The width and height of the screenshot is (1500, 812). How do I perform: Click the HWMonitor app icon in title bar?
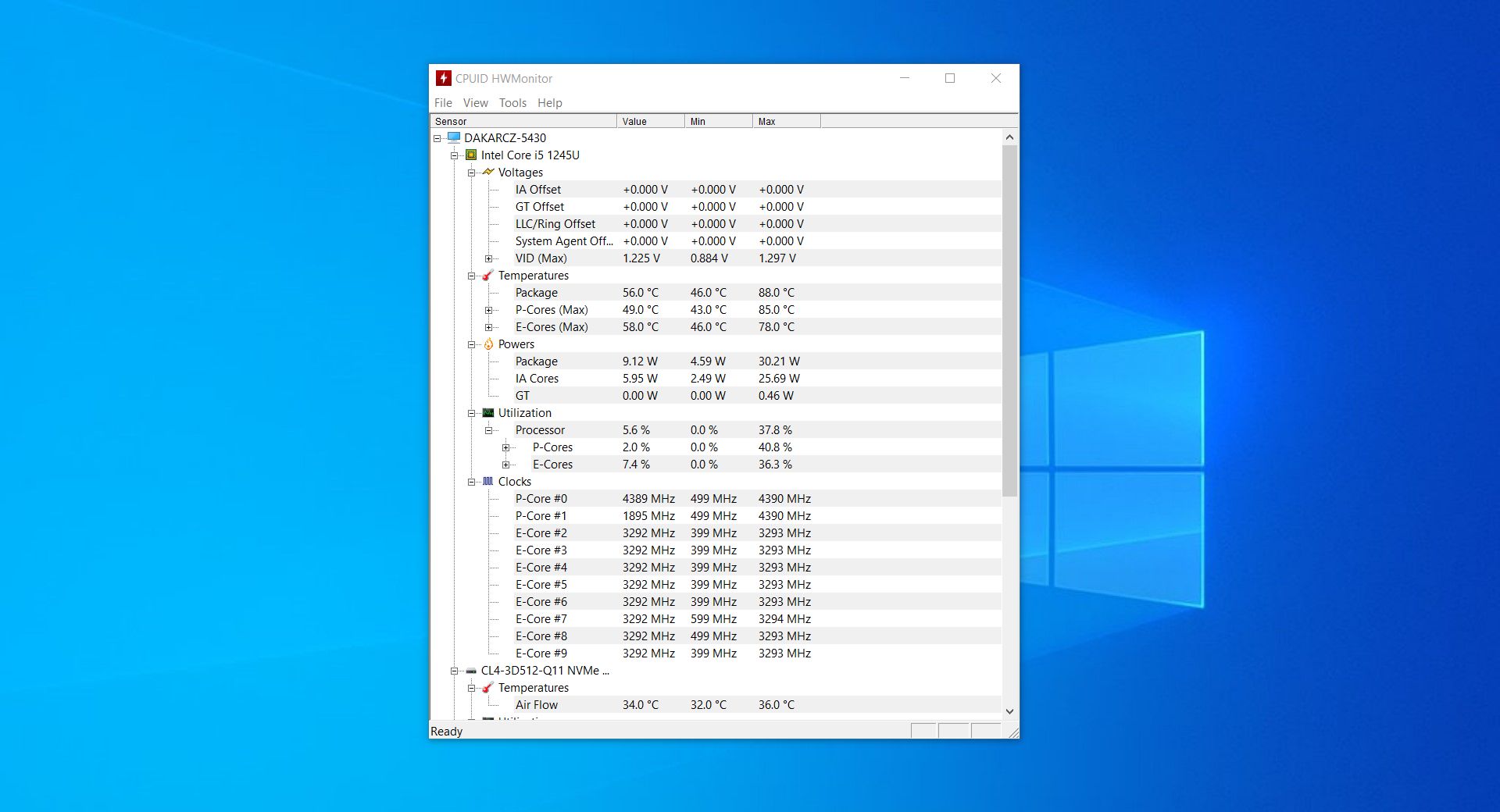[x=443, y=78]
